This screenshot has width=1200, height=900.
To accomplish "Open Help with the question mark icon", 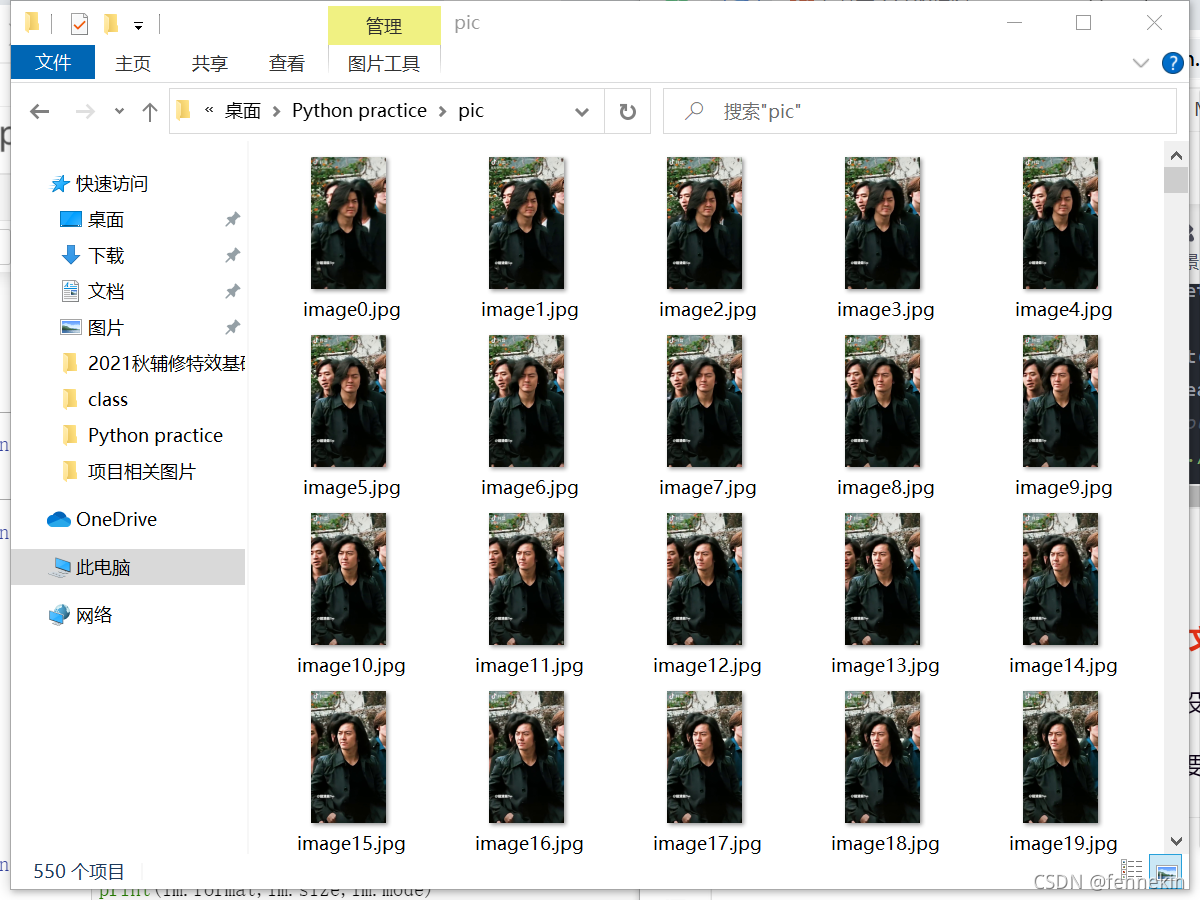I will pyautogui.click(x=1173, y=63).
